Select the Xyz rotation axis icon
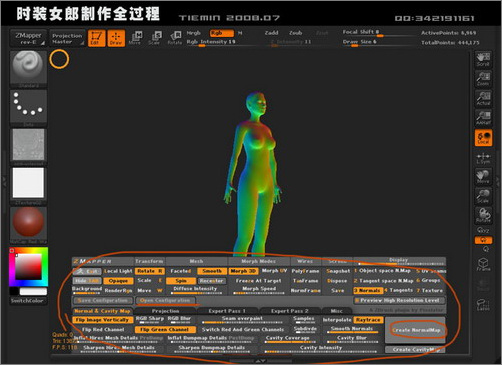502x365 pixels. click(483, 230)
